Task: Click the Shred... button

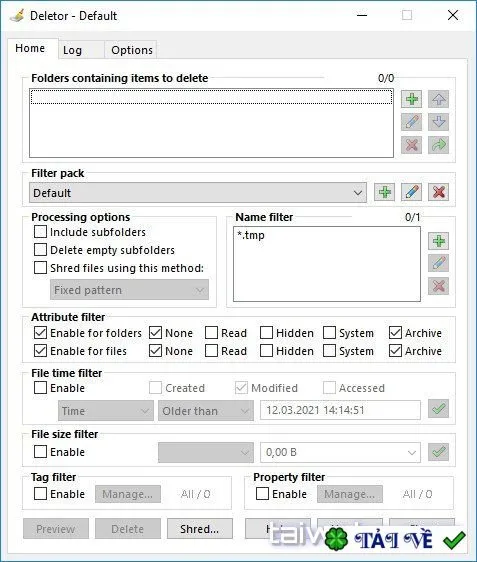Action: [x=200, y=528]
